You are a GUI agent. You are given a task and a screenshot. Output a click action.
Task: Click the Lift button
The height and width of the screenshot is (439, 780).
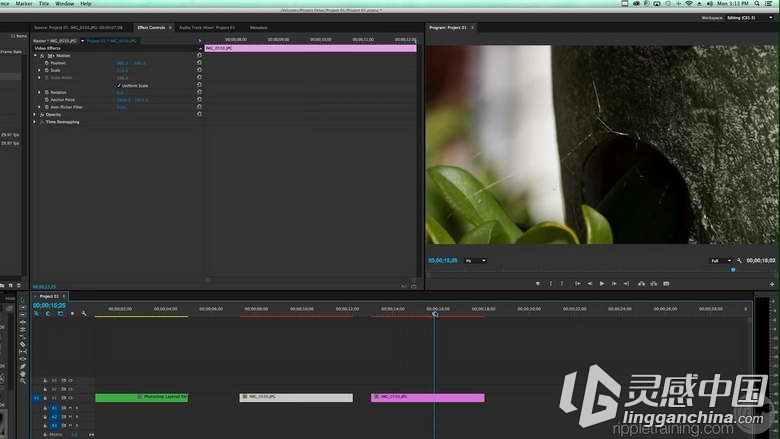click(641, 284)
